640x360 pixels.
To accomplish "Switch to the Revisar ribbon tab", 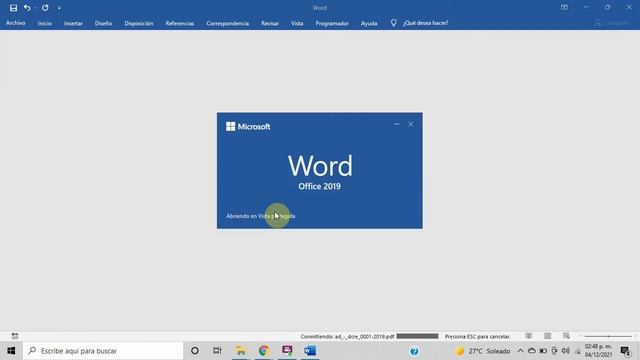I will click(x=270, y=23).
